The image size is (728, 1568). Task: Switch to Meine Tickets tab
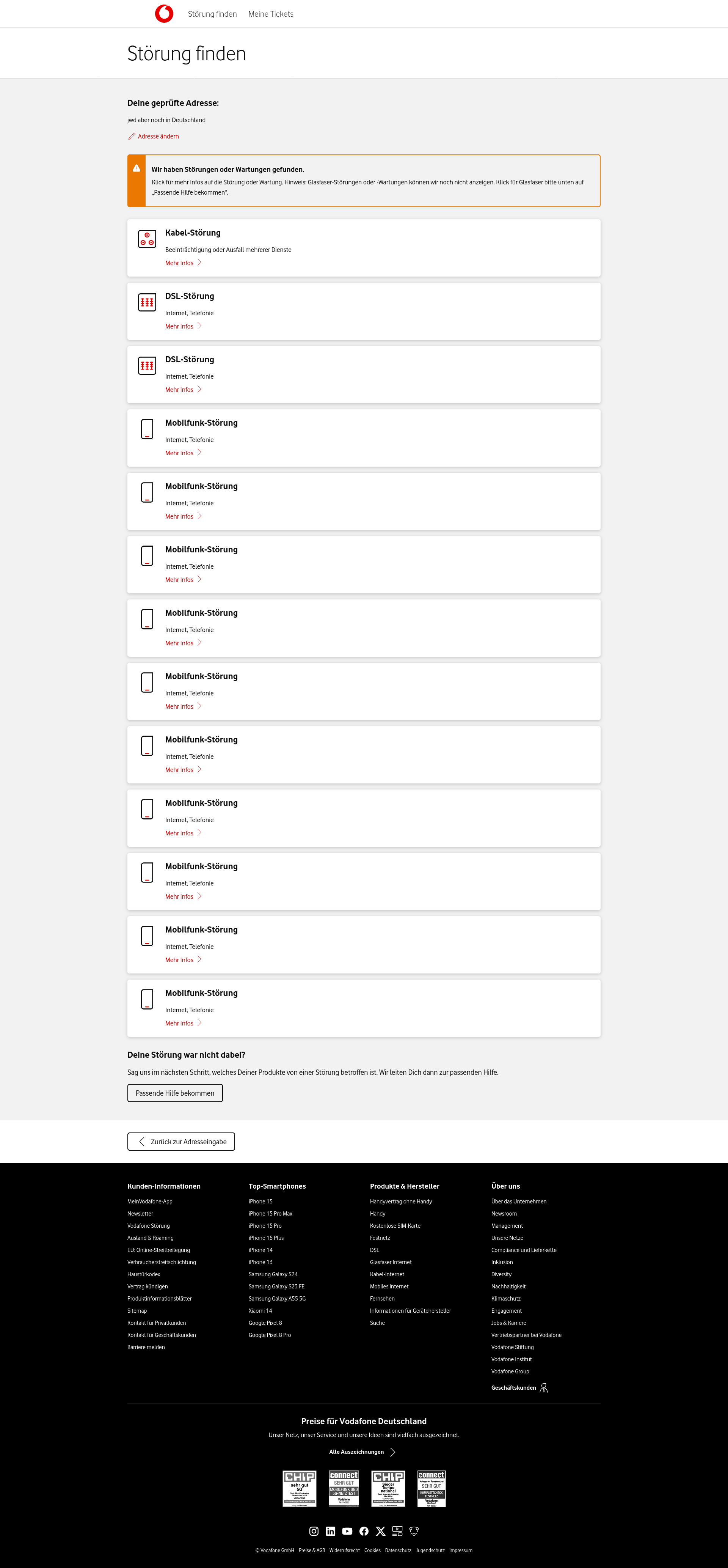271,14
